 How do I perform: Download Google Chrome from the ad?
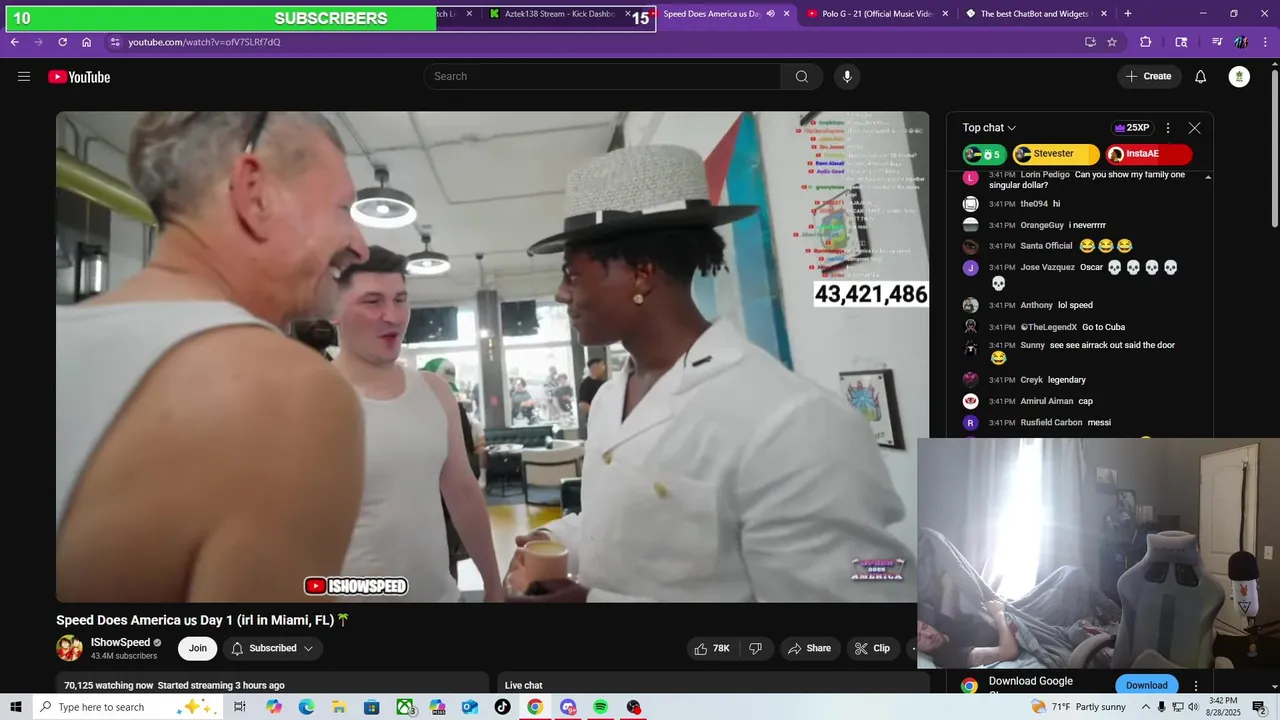(x=1146, y=685)
